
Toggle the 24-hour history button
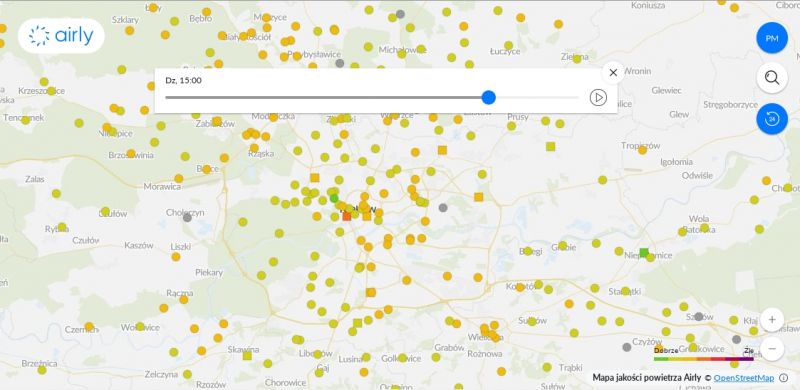click(772, 119)
